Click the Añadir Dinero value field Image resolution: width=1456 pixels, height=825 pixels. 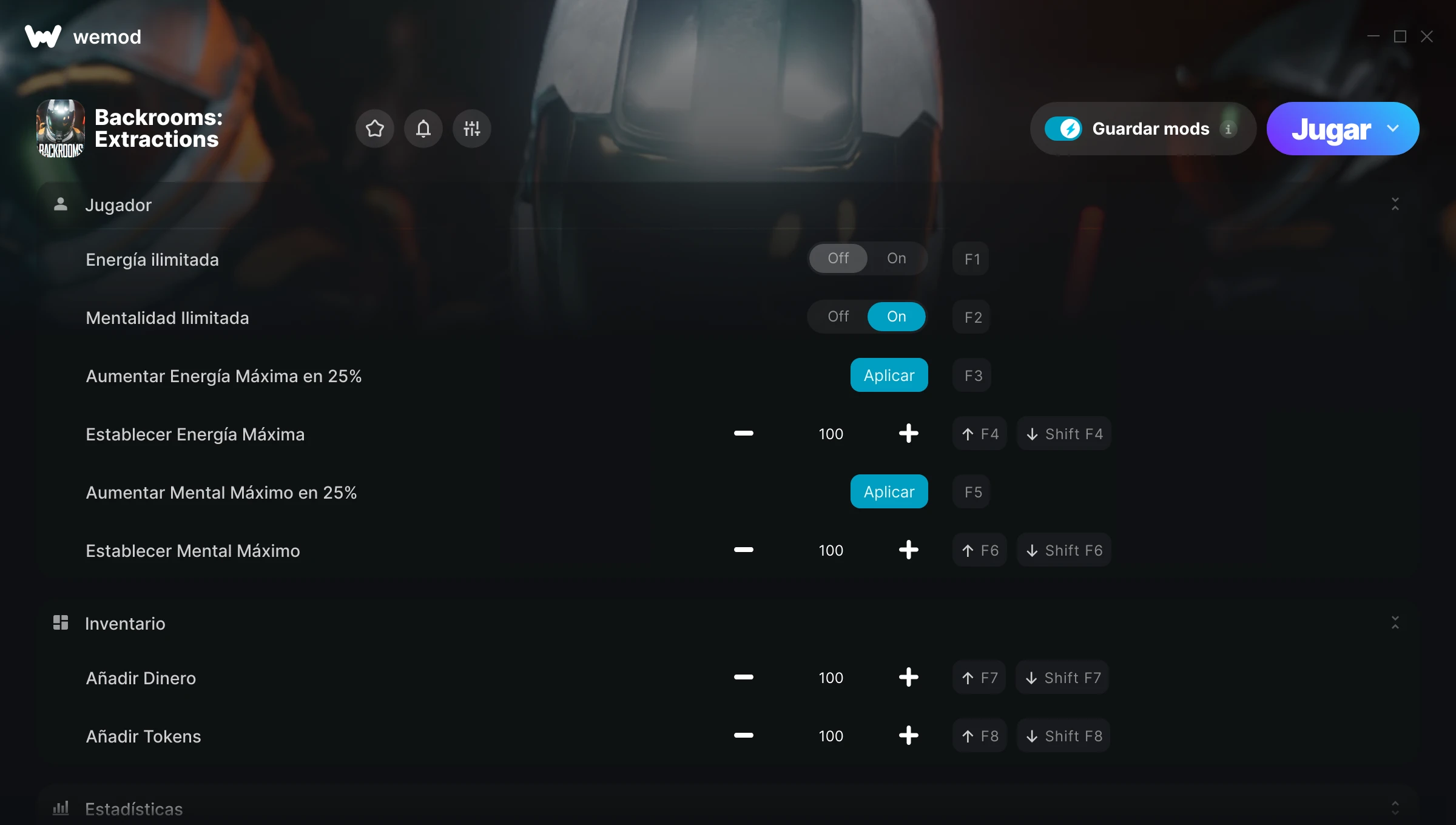point(831,678)
